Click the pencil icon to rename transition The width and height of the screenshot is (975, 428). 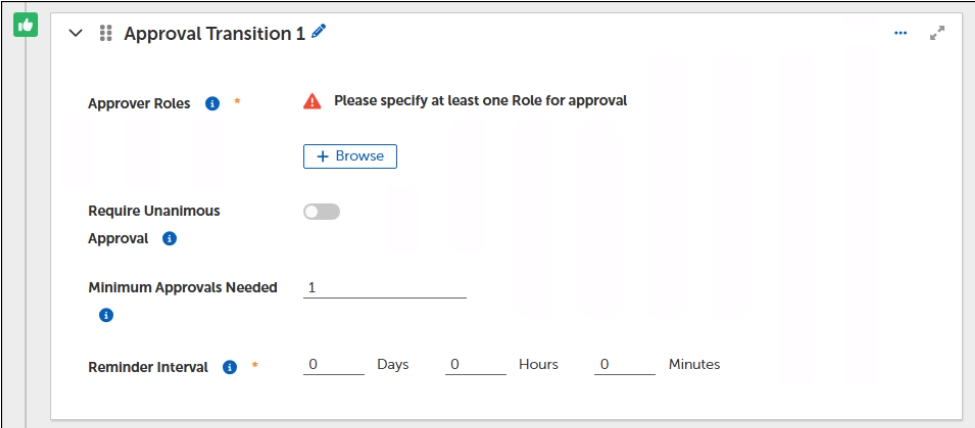[319, 32]
